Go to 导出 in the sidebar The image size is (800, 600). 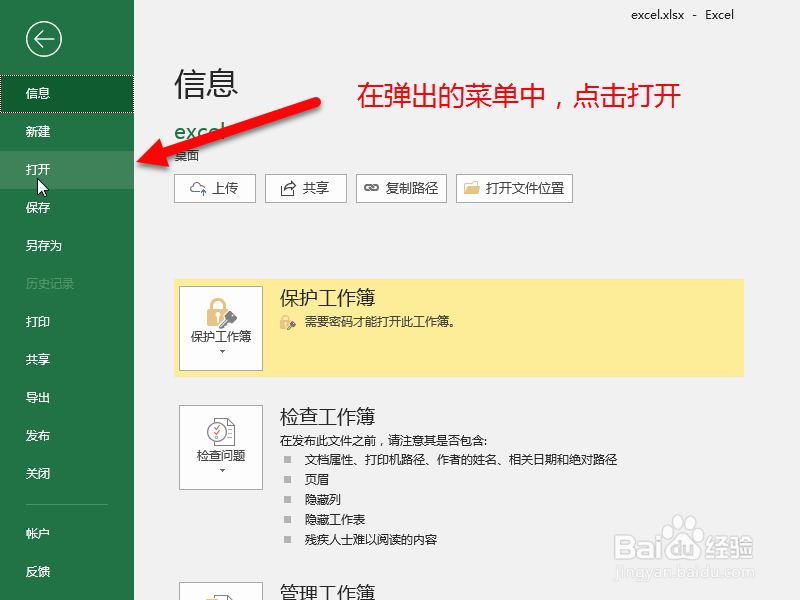pos(67,397)
